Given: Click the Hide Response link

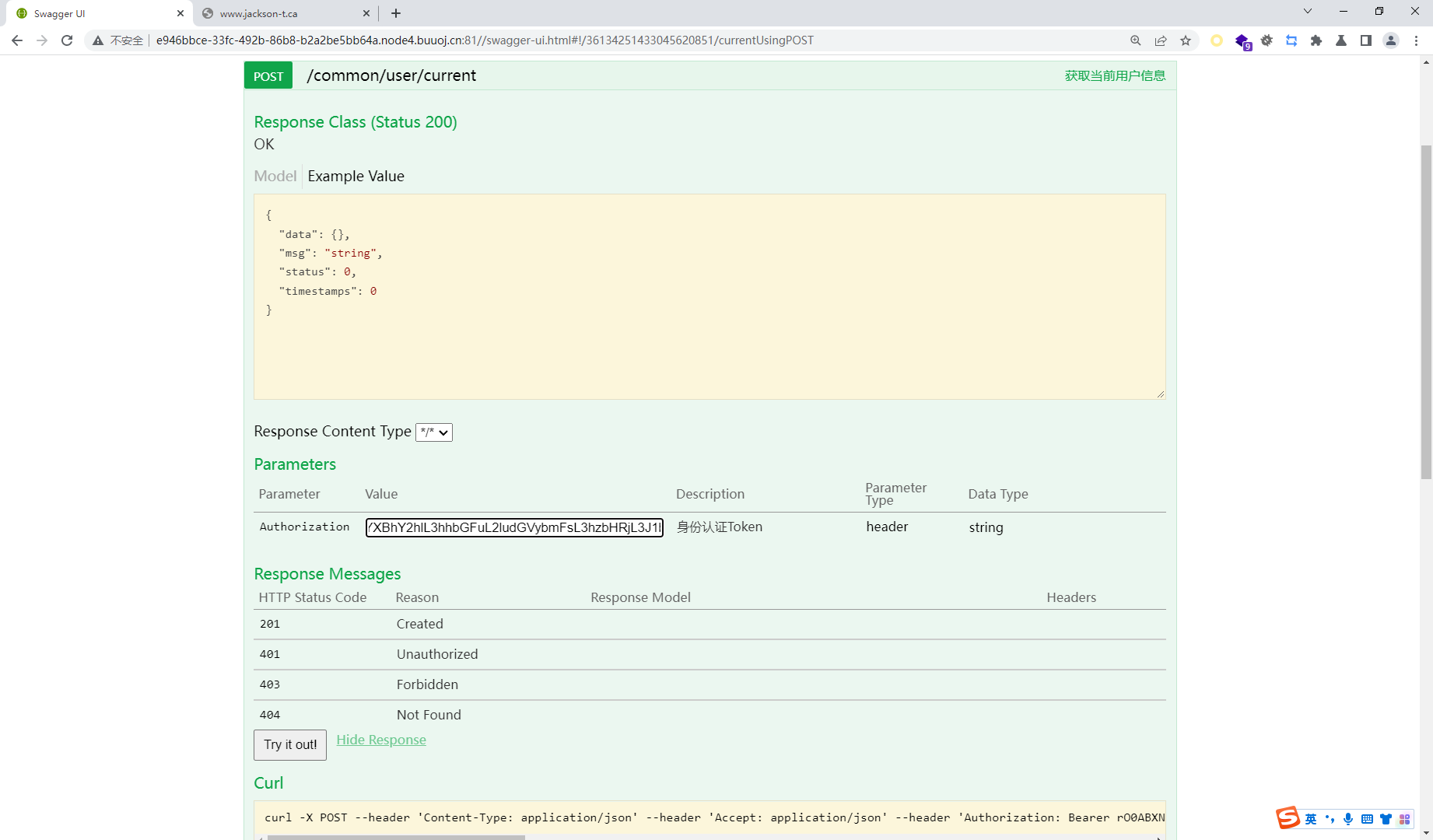Looking at the screenshot, I should point(381,740).
